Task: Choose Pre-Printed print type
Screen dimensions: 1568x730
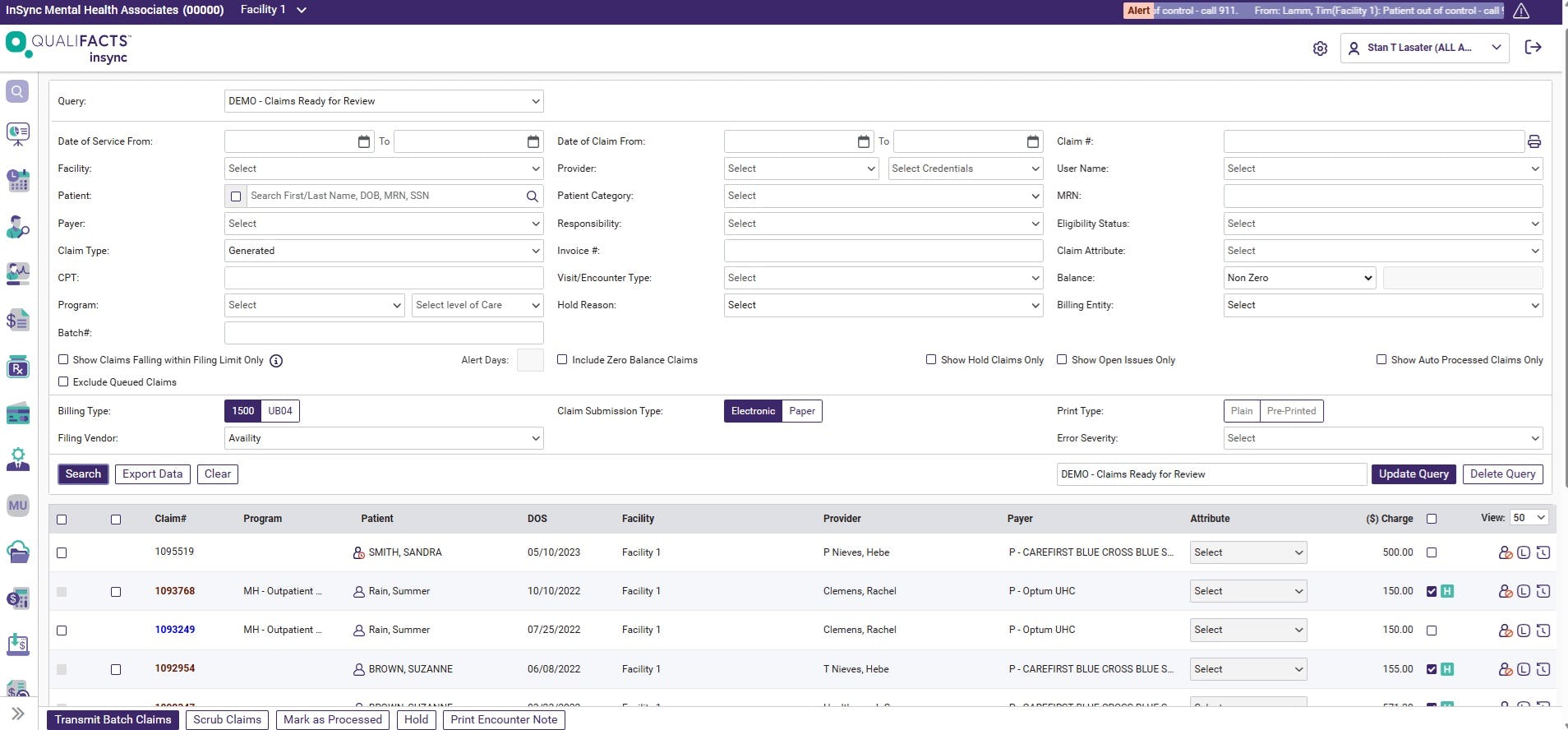Action: pos(1291,411)
